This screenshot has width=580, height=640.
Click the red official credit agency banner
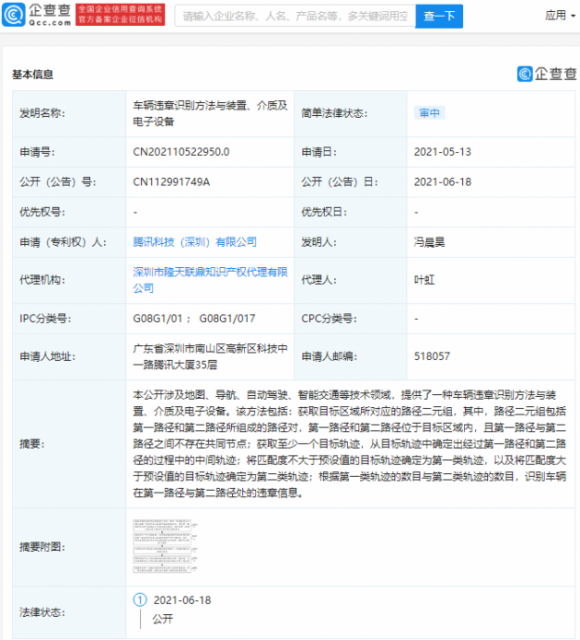(120, 15)
